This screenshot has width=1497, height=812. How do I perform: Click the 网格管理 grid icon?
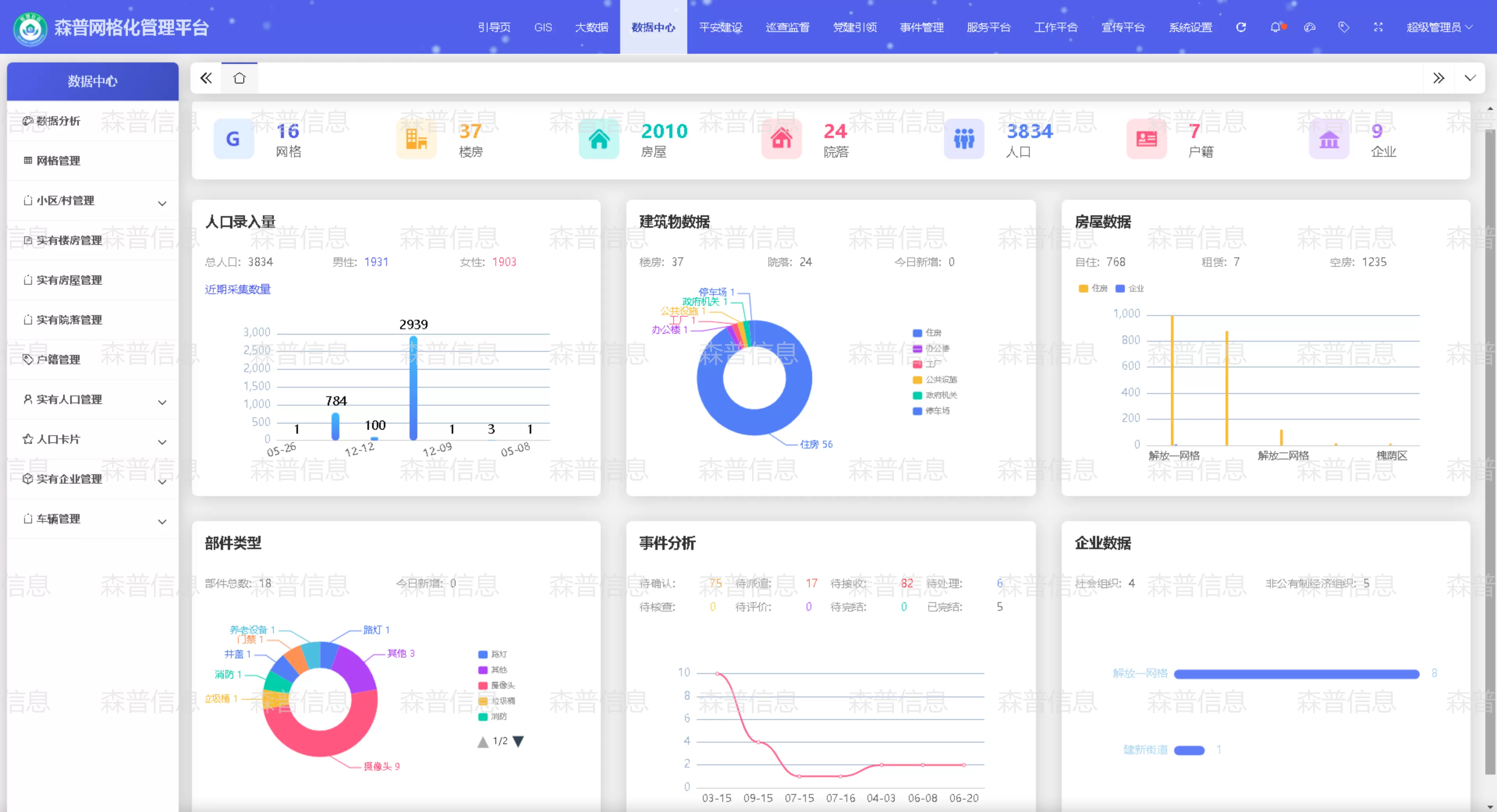(x=27, y=160)
